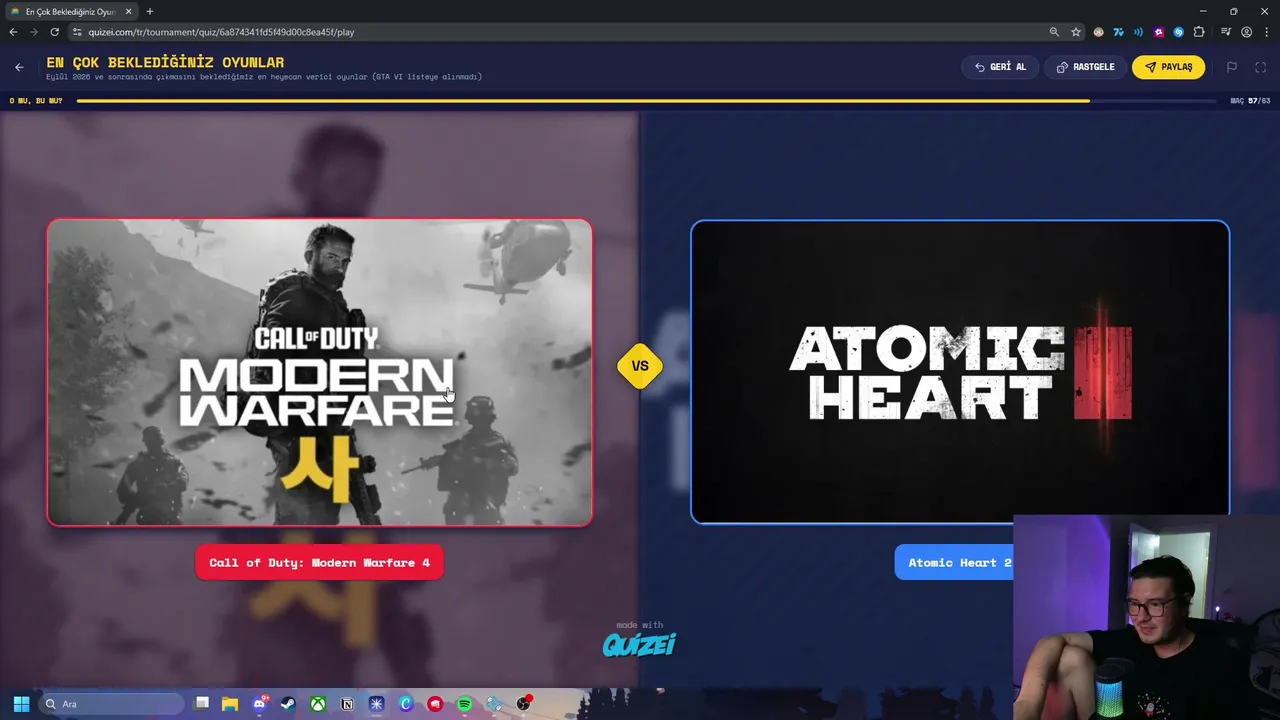The image size is (1280, 720).
Task: Select the En Çok Beklediğiniz Oyunlar tab
Action: pyautogui.click(x=70, y=12)
